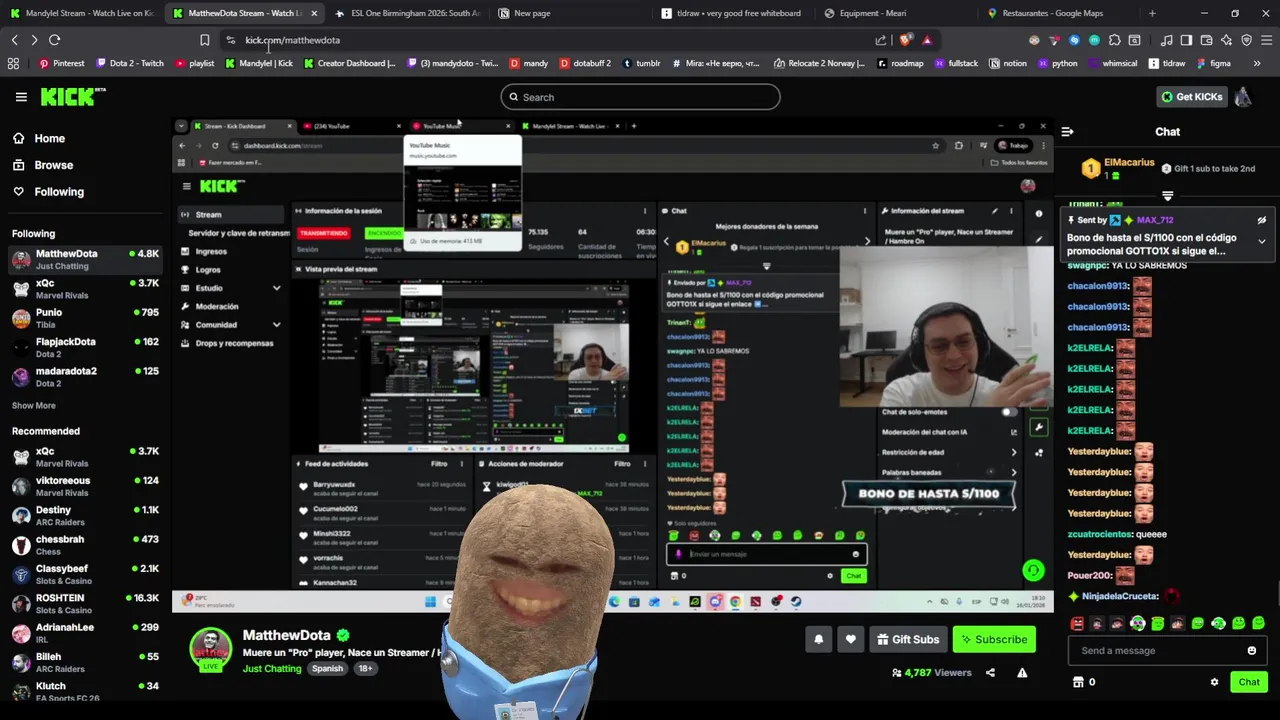Close the MatthewDota Stream tab

coord(314,13)
